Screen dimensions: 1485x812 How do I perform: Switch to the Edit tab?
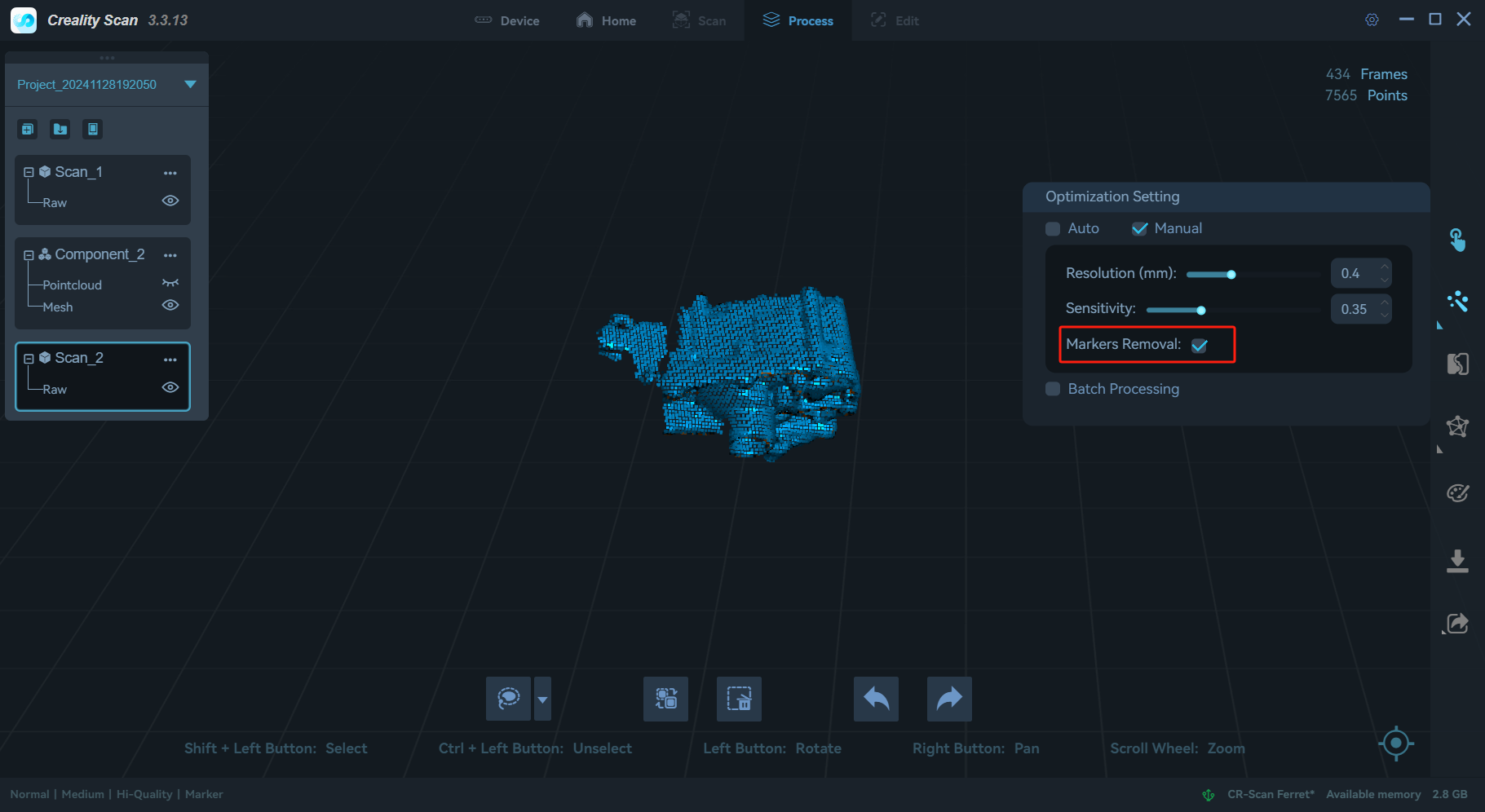coord(895,20)
